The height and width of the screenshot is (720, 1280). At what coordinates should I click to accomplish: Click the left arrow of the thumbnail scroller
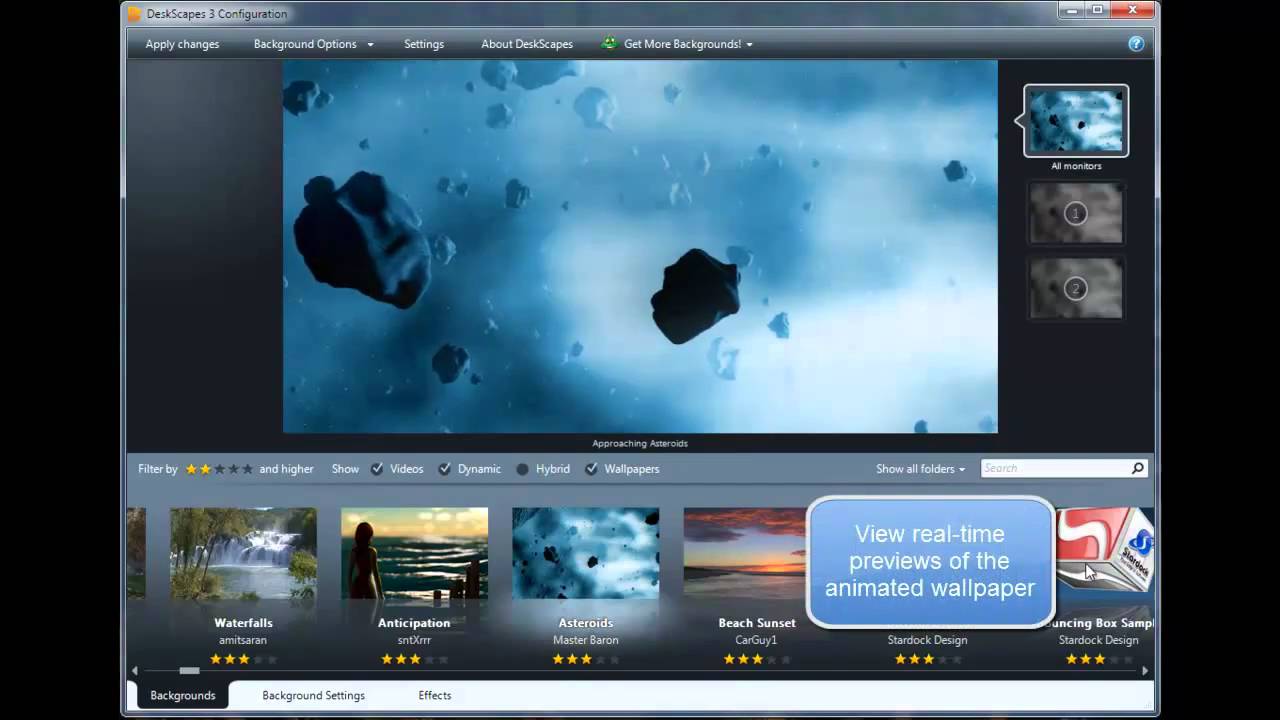click(x=135, y=671)
